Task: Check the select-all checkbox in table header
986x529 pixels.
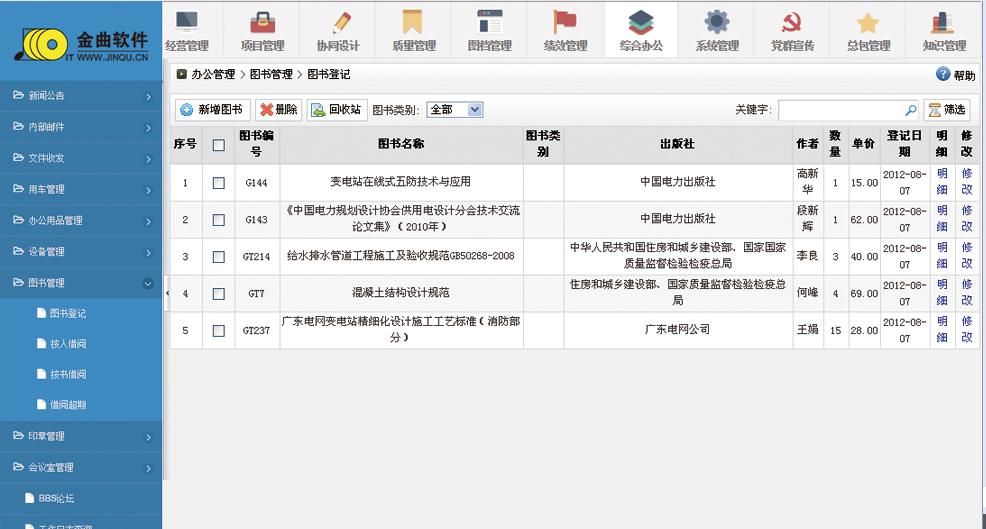Action: pyautogui.click(x=219, y=145)
